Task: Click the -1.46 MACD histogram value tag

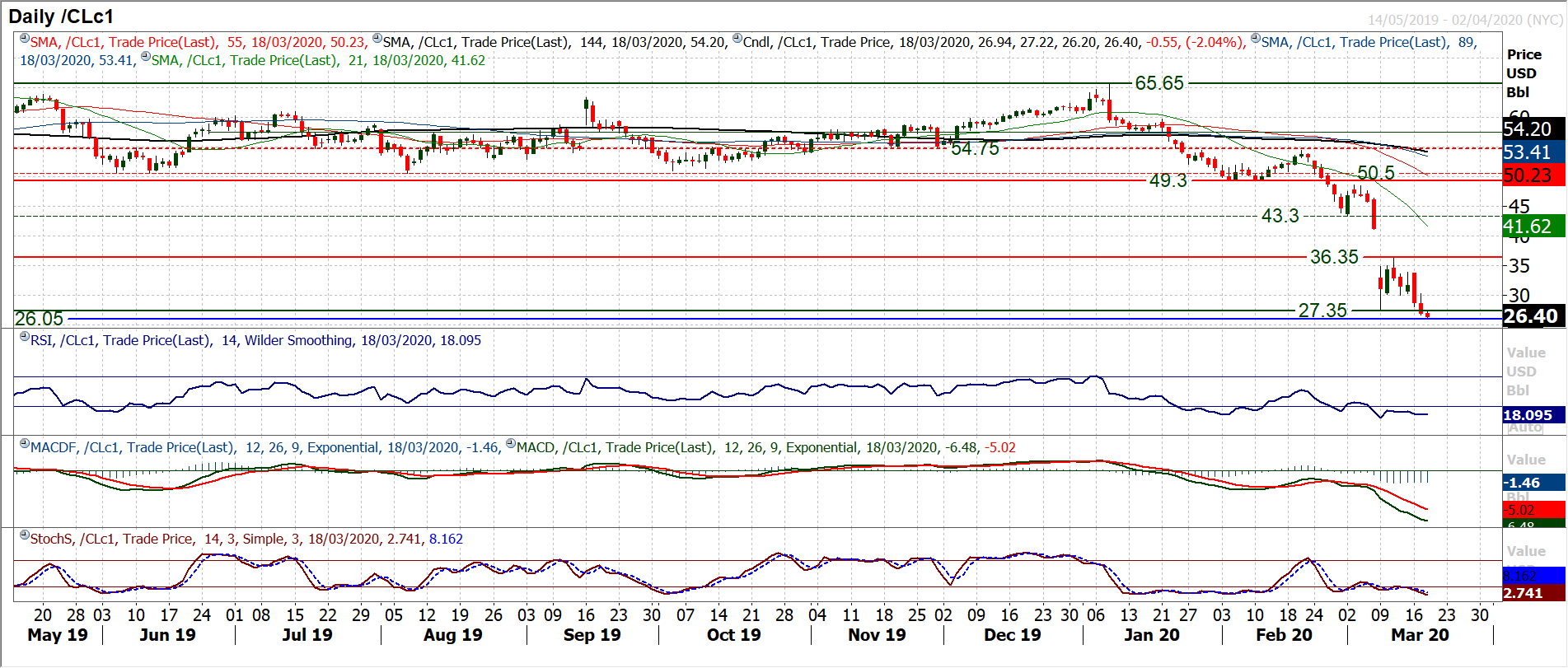Action: tap(1533, 483)
